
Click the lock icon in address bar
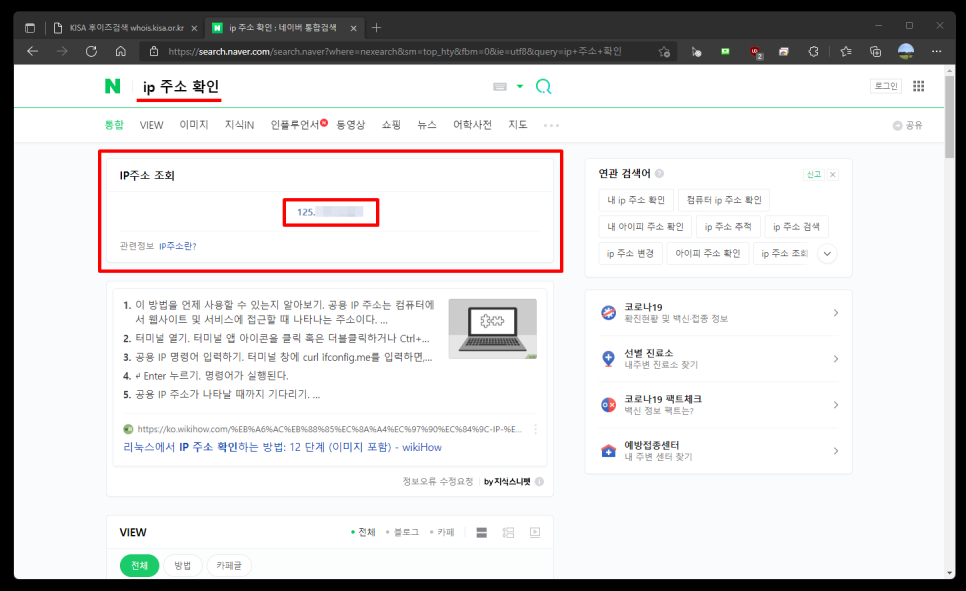point(154,52)
